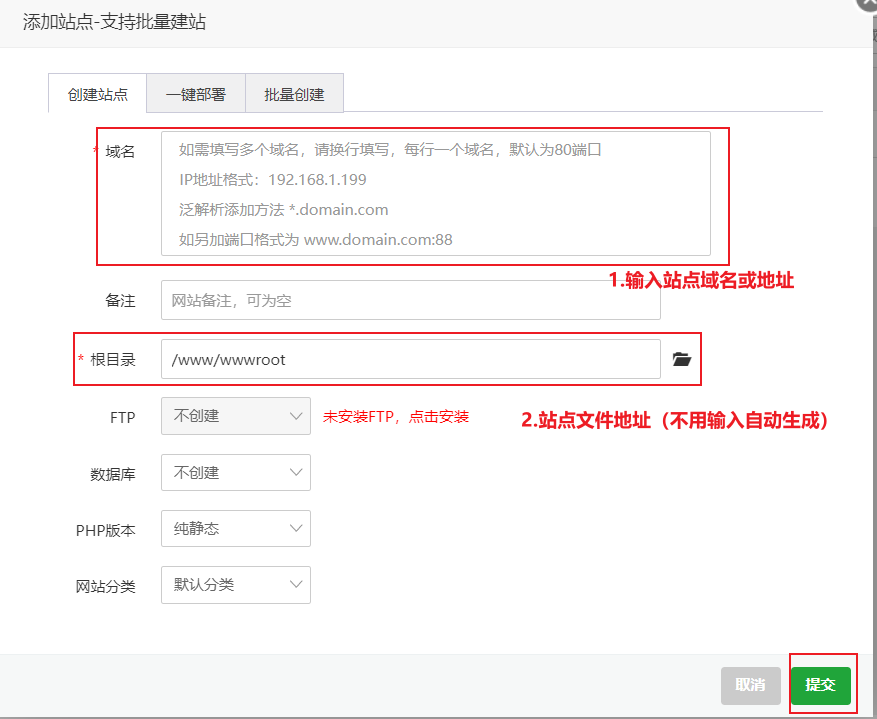
Task: Open the 网站分类 默认分类 dropdown
Action: pos(235,585)
